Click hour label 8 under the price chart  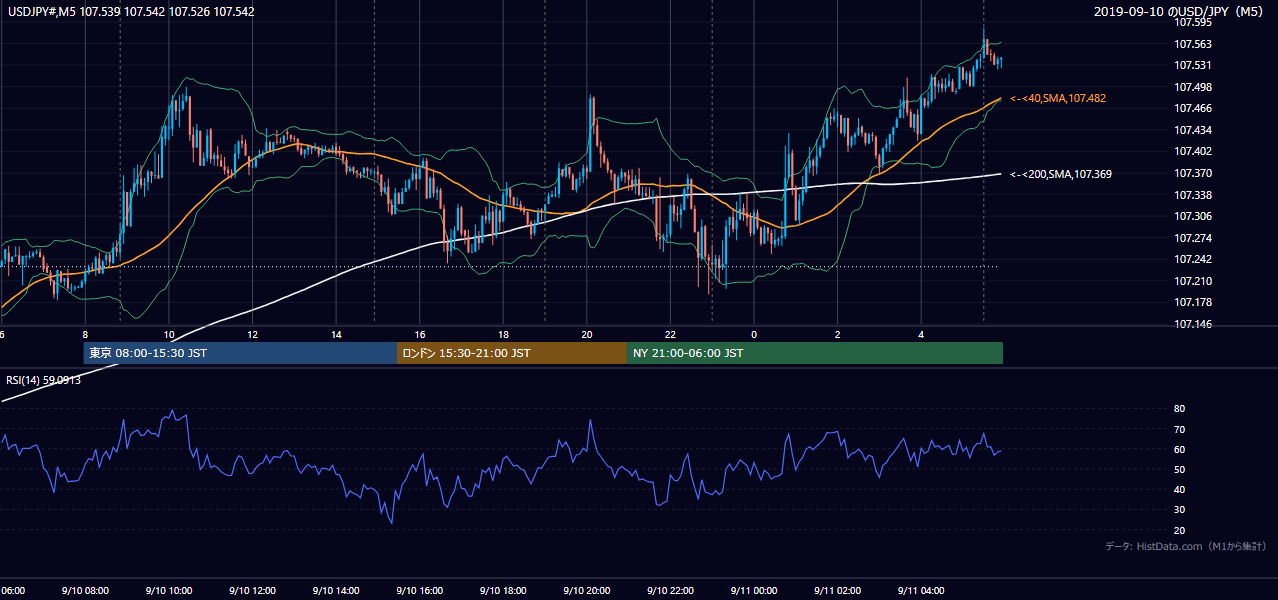tap(85, 335)
